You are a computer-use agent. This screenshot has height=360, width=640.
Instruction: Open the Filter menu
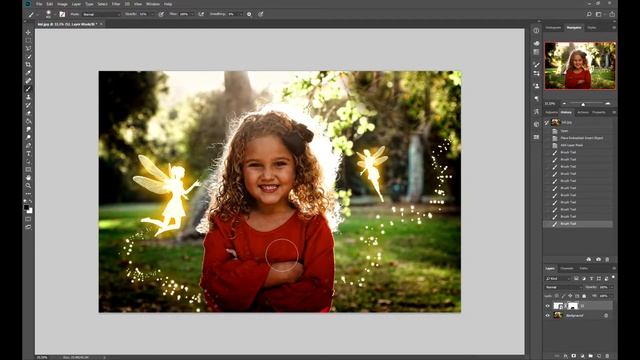pyautogui.click(x=116, y=4)
